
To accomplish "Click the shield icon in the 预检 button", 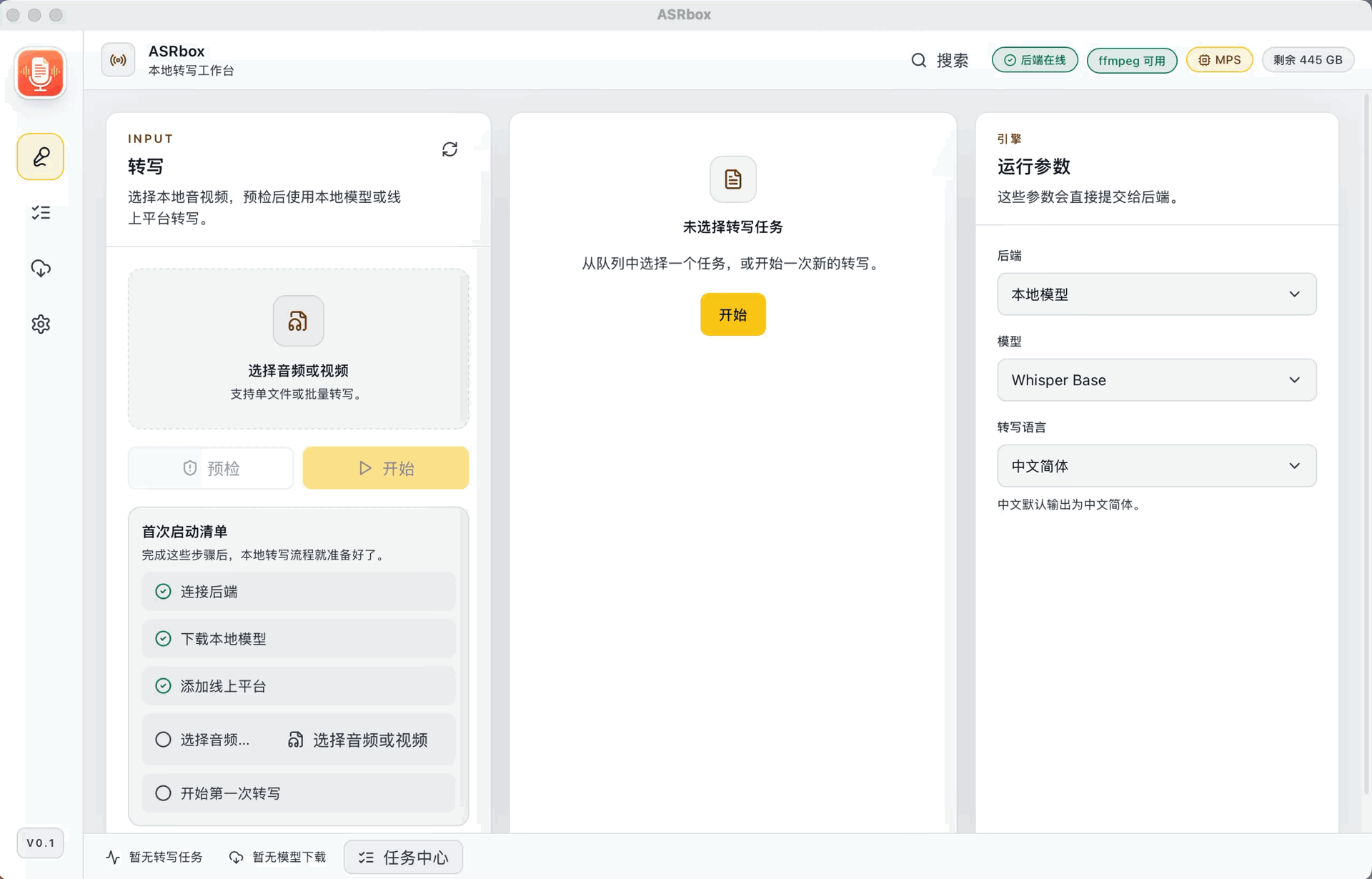I will coord(190,468).
